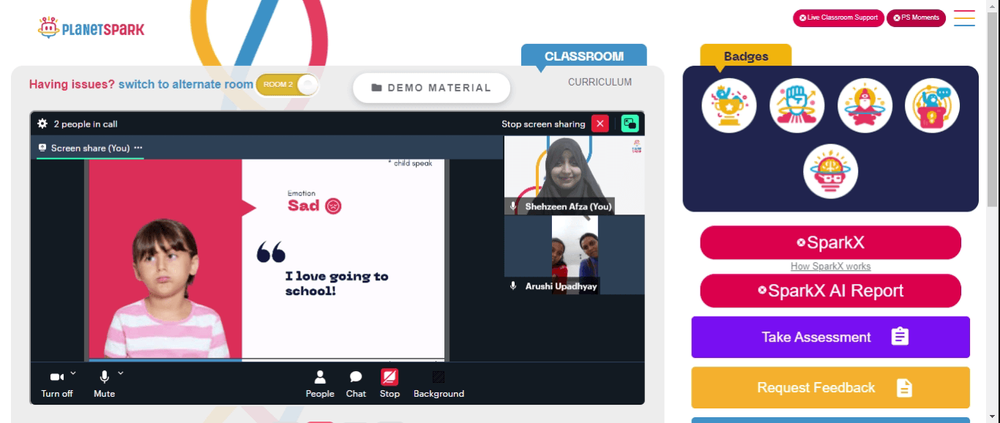
Task: Open the People panel
Action: click(320, 384)
